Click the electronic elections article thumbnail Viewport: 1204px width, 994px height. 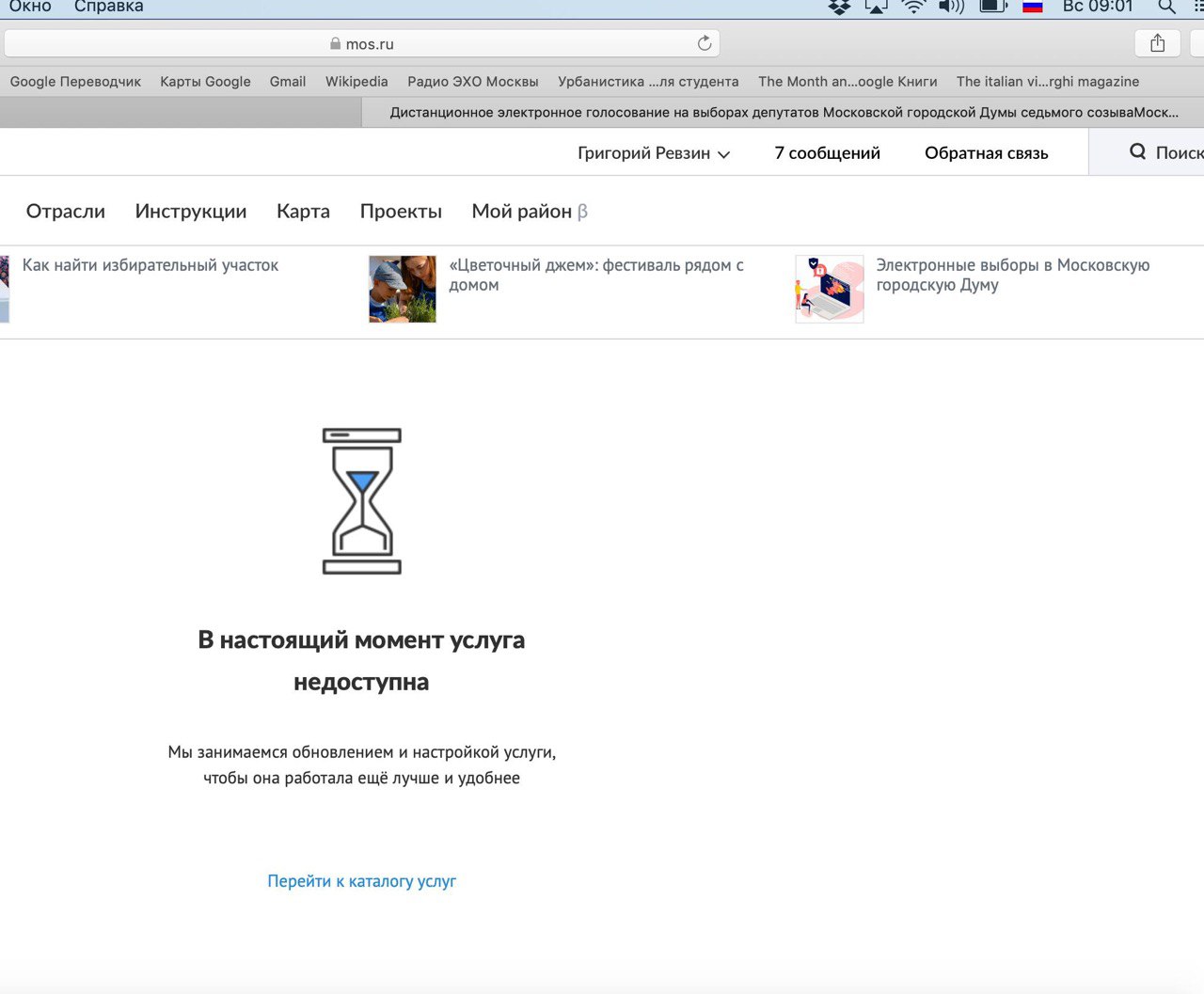[830, 289]
